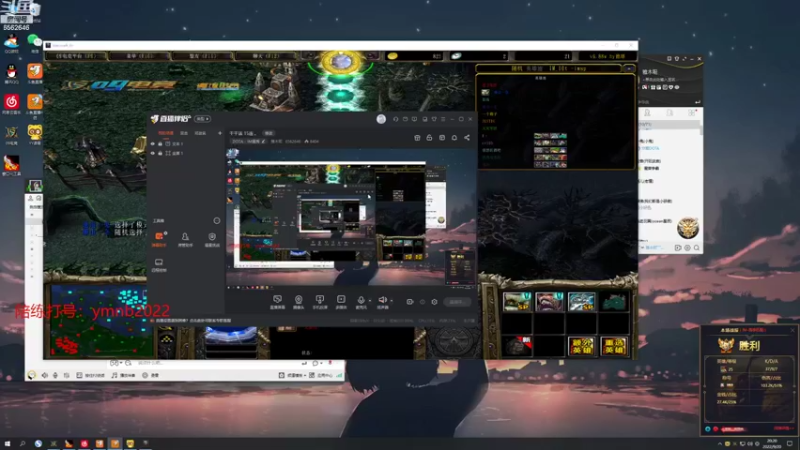Show hidden system tray icons

[x=719, y=443]
